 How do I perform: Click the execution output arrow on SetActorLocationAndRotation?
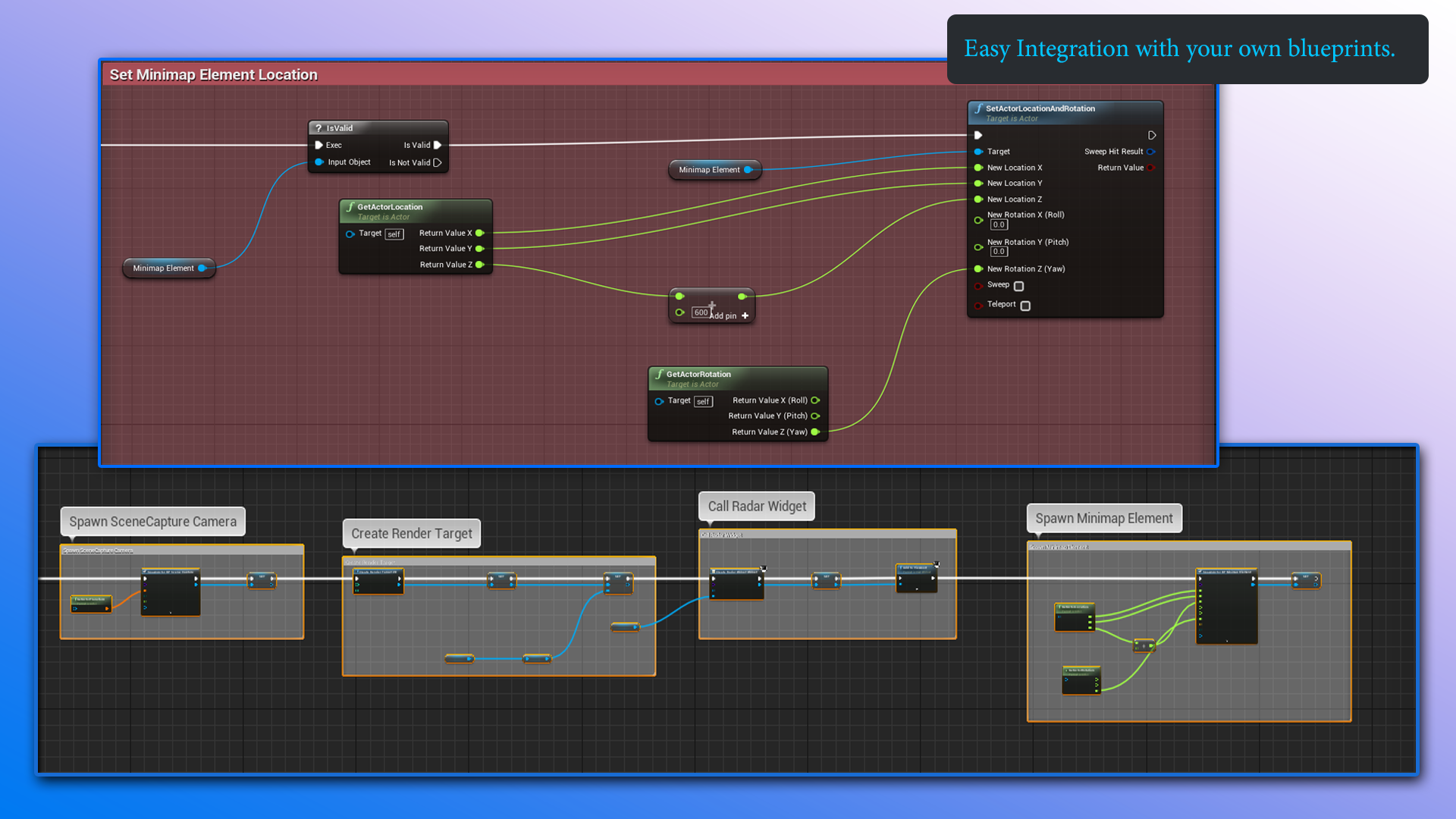(1152, 135)
